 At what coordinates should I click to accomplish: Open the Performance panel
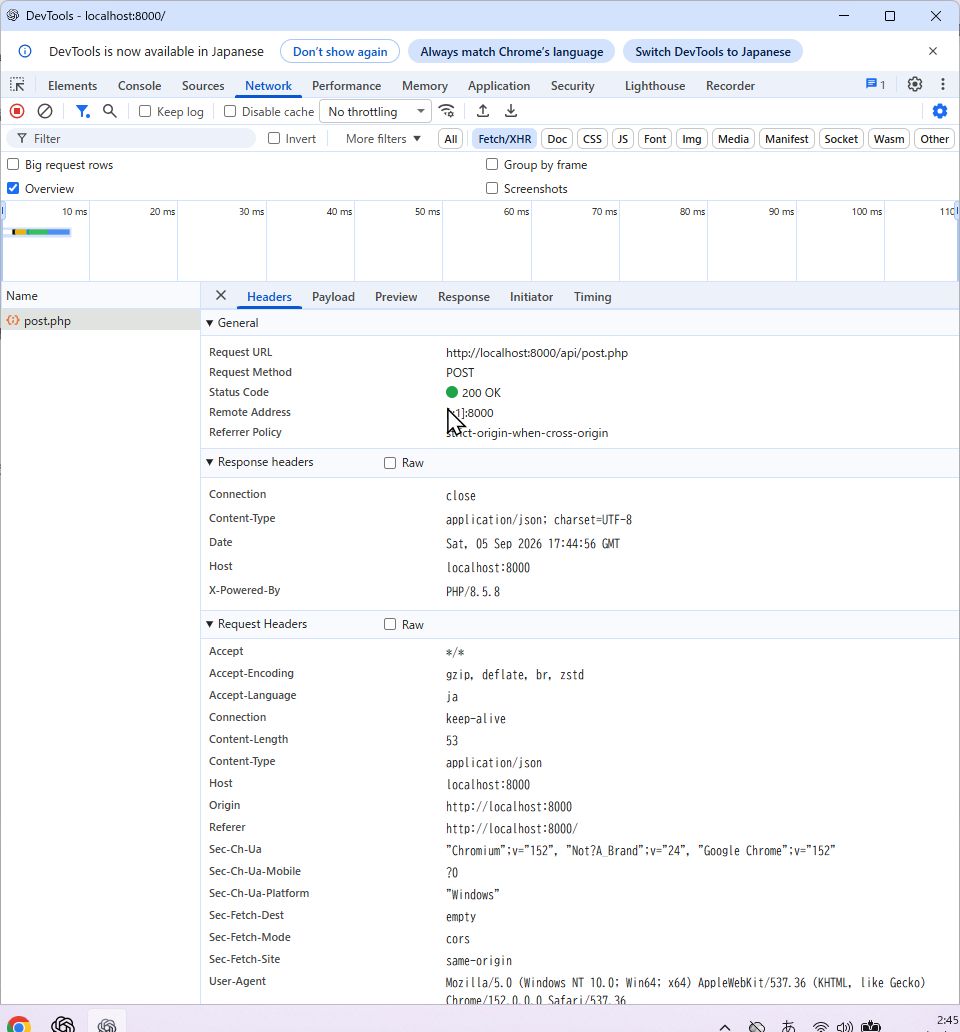coord(347,86)
